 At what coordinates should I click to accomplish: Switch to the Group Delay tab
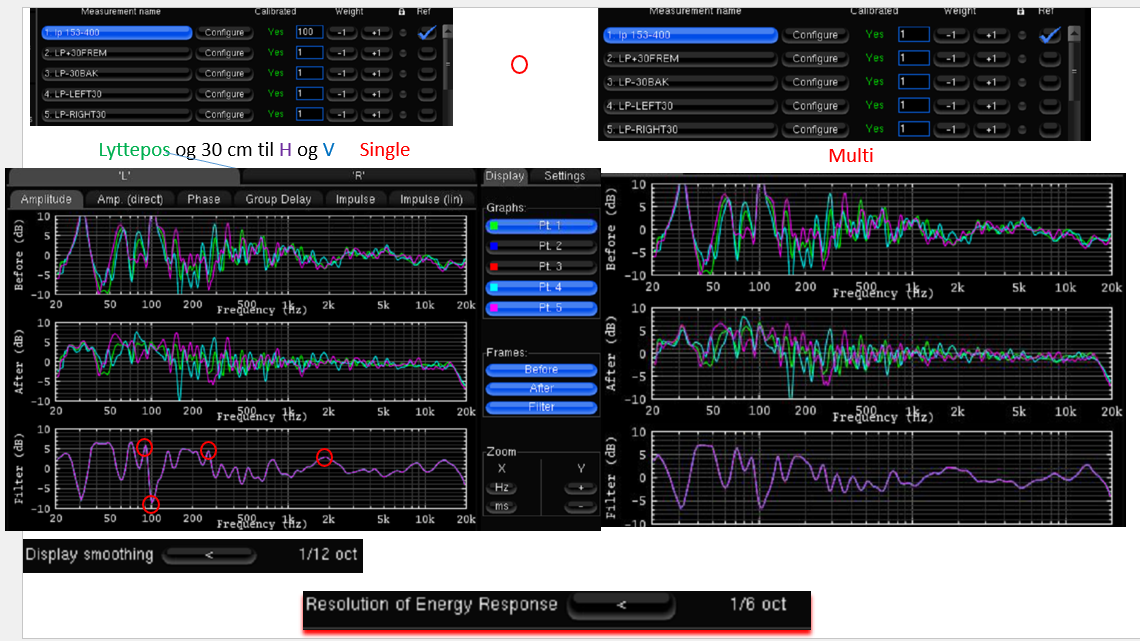278,199
